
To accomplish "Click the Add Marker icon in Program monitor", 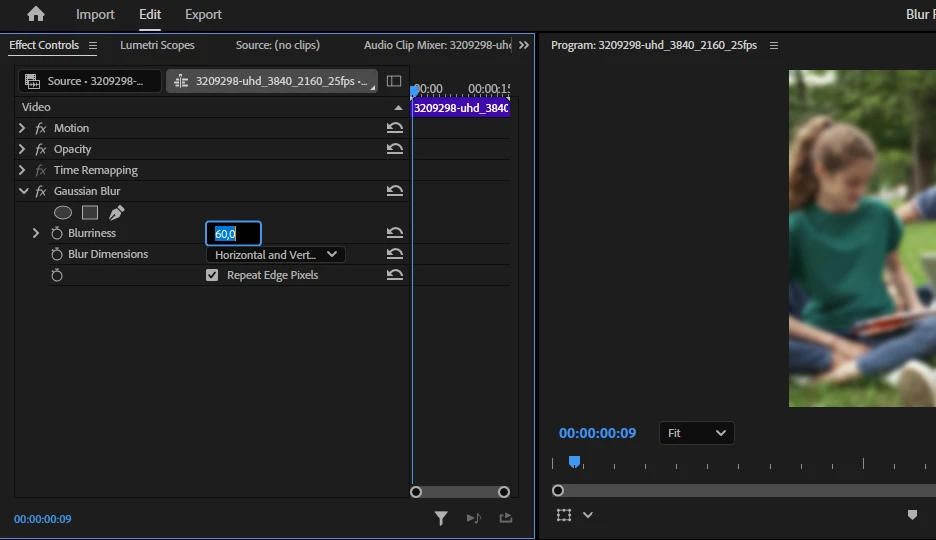I will (x=912, y=515).
